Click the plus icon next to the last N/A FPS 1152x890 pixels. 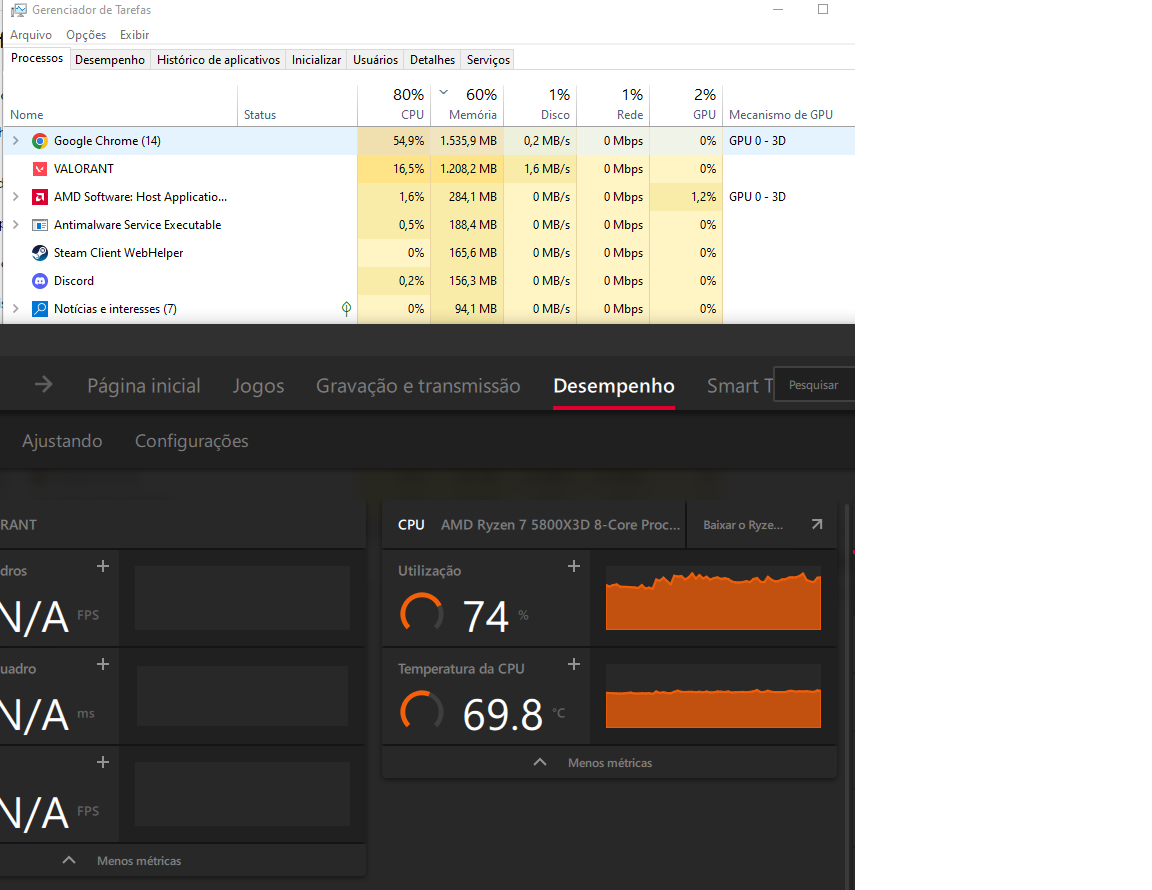pyautogui.click(x=103, y=762)
